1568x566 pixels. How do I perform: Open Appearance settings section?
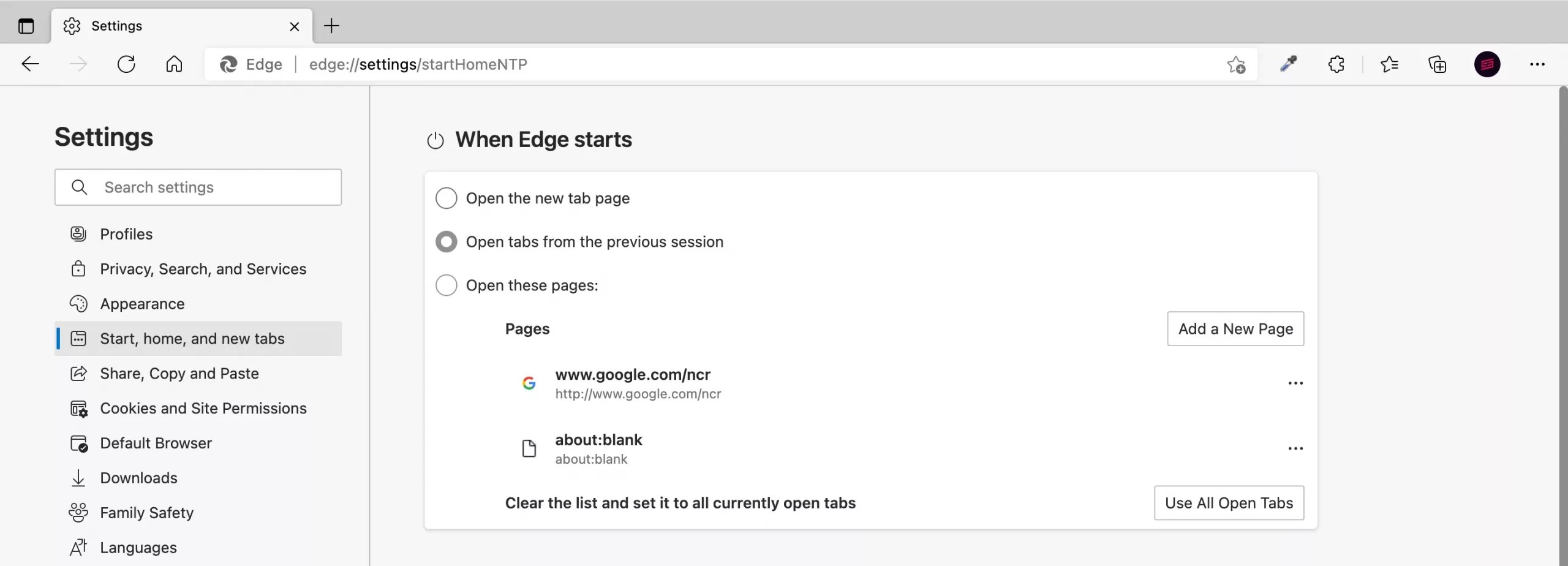click(x=142, y=304)
